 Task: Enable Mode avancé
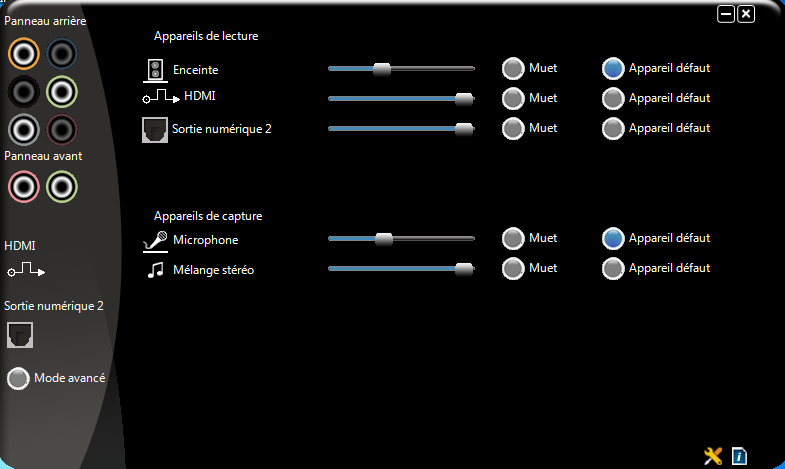point(18,378)
